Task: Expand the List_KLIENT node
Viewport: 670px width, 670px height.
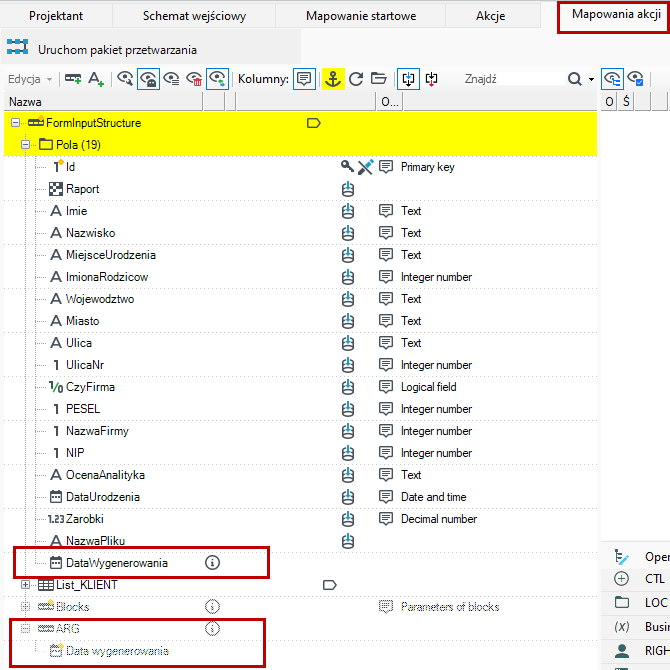Action: (x=26, y=585)
